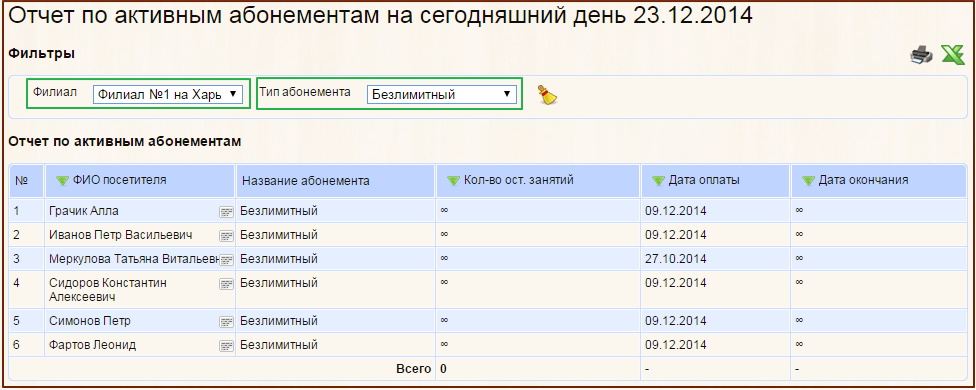The image size is (976, 390).
Task: Click the Филиал filter label
Action: point(55,92)
